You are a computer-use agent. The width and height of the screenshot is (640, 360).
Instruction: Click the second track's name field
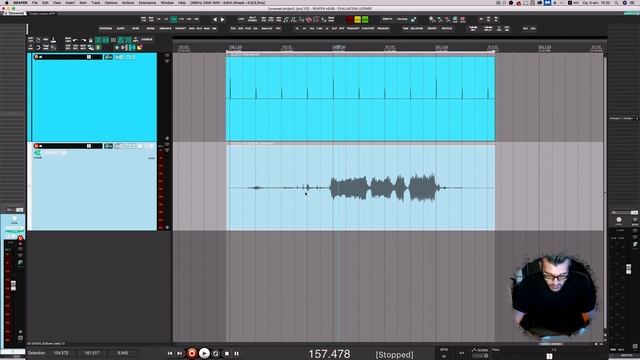click(63, 146)
